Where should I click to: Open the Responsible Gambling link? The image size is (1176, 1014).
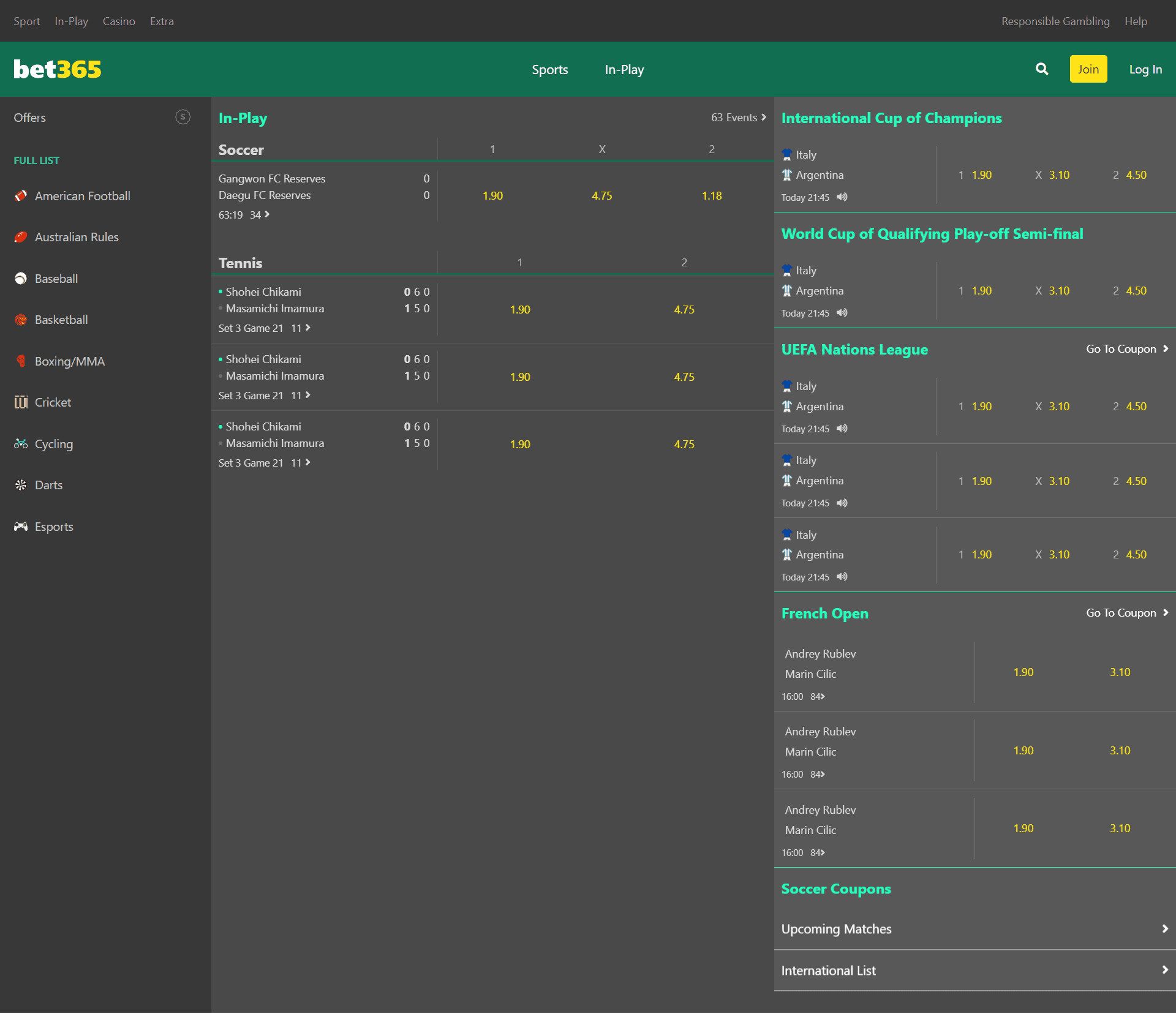coord(1055,21)
